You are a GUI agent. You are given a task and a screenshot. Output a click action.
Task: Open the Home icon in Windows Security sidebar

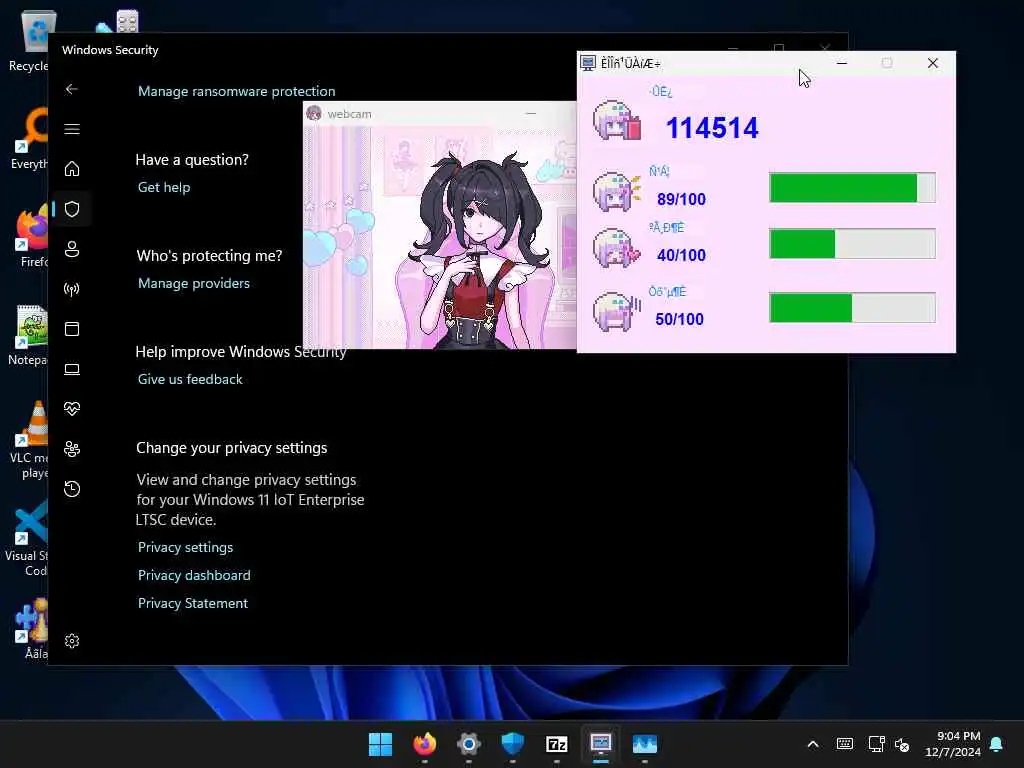coord(72,168)
